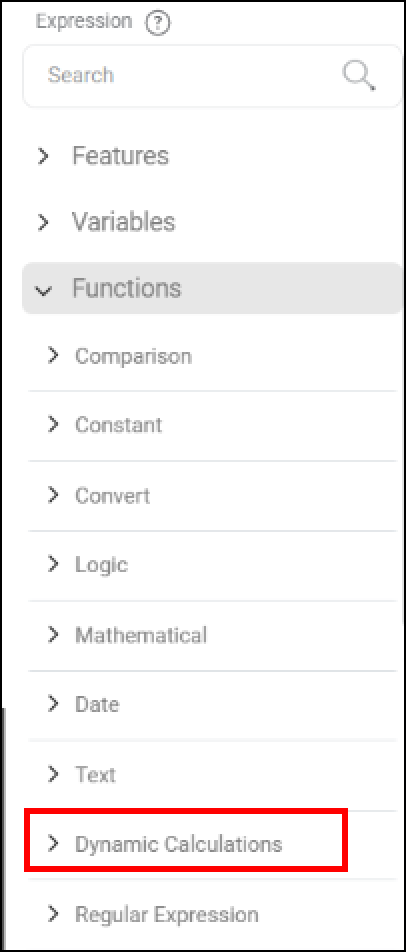This screenshot has height=952, width=406.
Task: Expand the Text category arrow
Action: pos(53,774)
